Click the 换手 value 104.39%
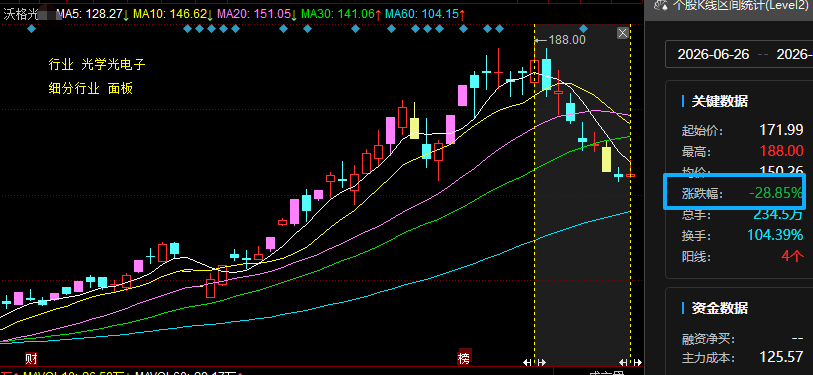 pos(775,235)
